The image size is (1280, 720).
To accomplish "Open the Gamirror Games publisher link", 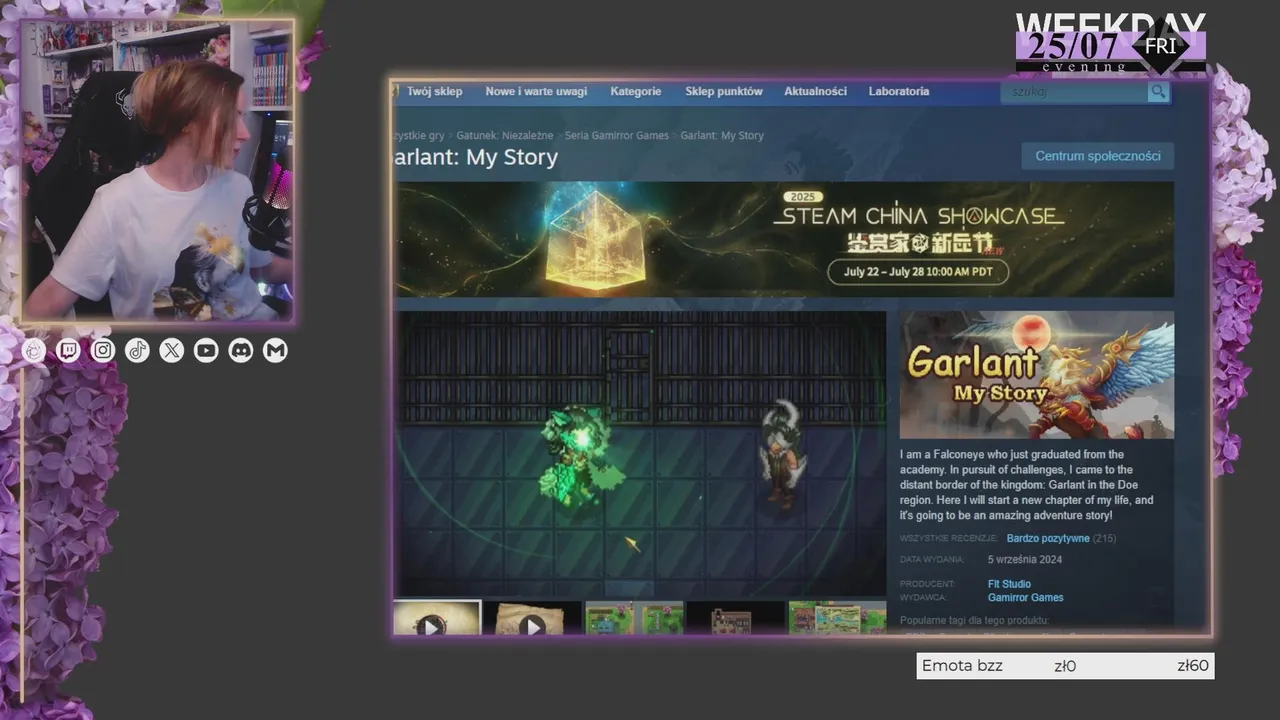I will click(x=1025, y=598).
